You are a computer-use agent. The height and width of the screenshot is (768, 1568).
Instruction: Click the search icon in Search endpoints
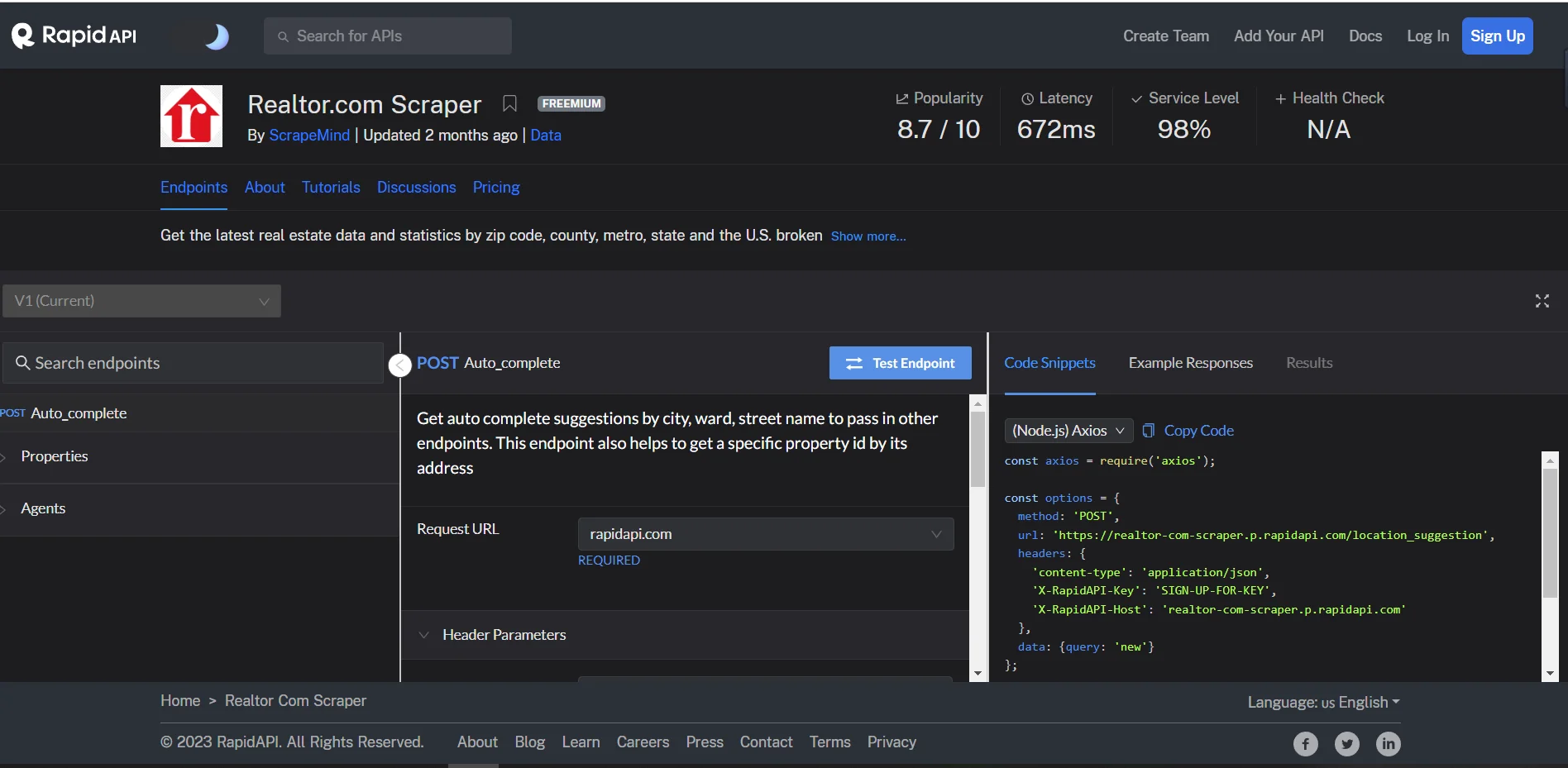[24, 363]
